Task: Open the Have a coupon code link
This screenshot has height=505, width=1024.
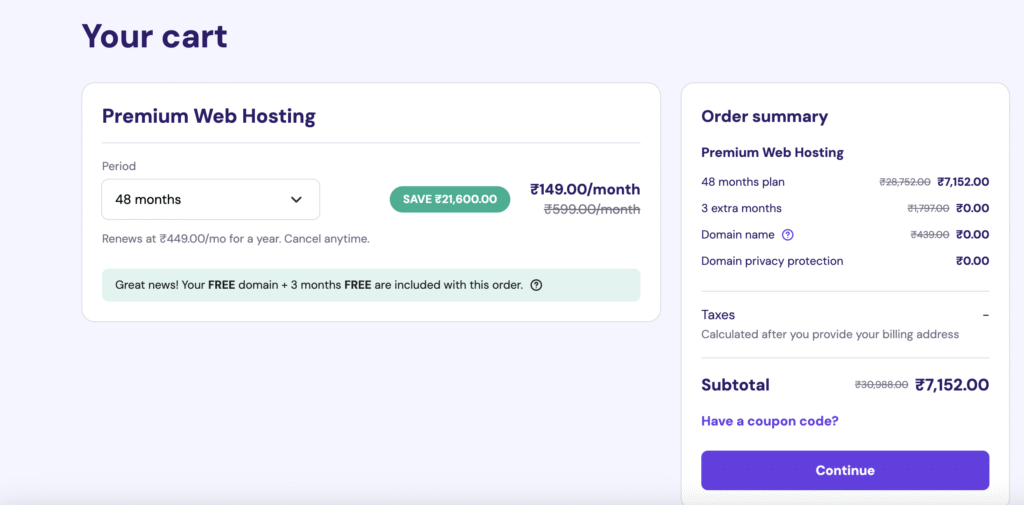Action: pyautogui.click(x=770, y=421)
